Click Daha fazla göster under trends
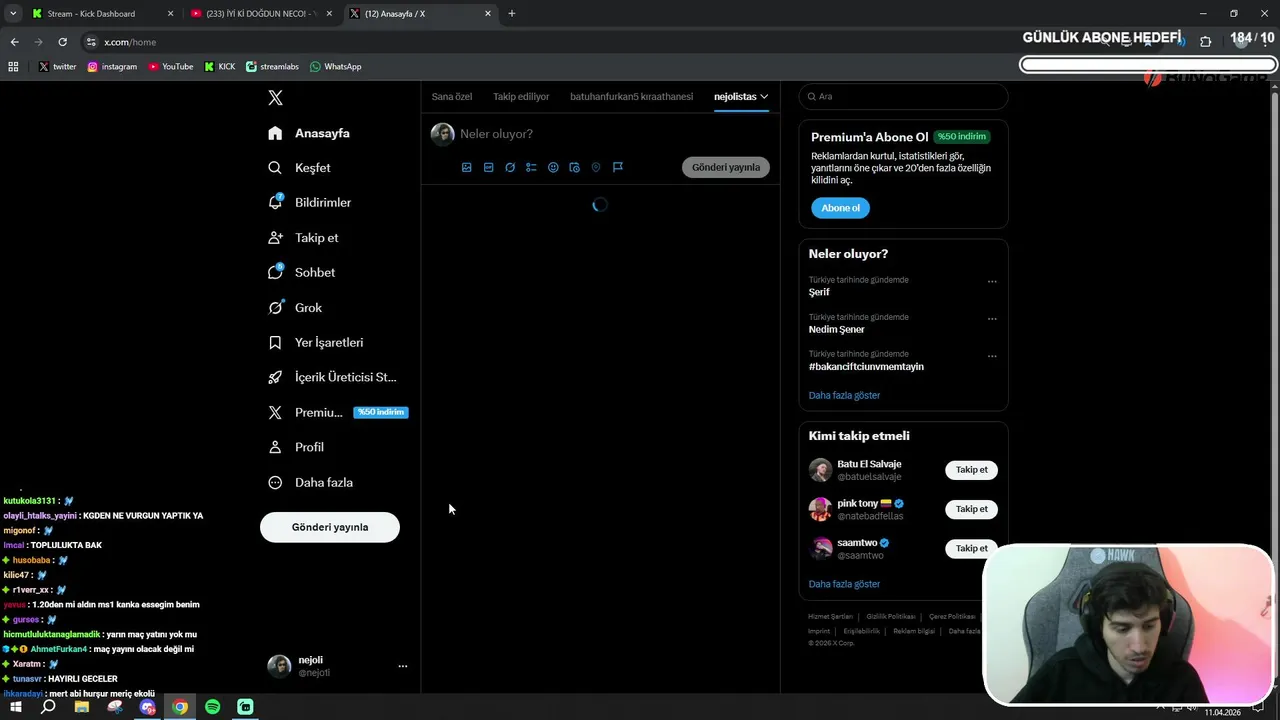The image size is (1280, 720). coord(844,395)
